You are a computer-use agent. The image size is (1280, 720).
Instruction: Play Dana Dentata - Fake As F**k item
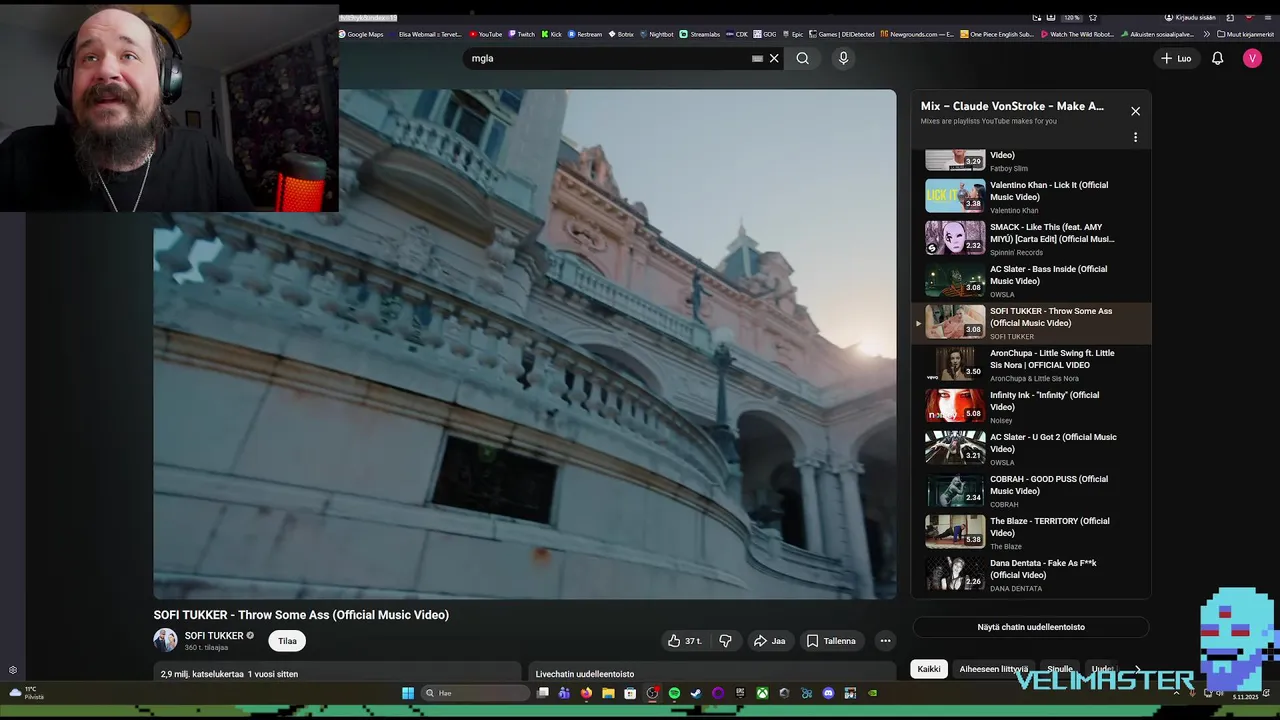coord(1031,575)
